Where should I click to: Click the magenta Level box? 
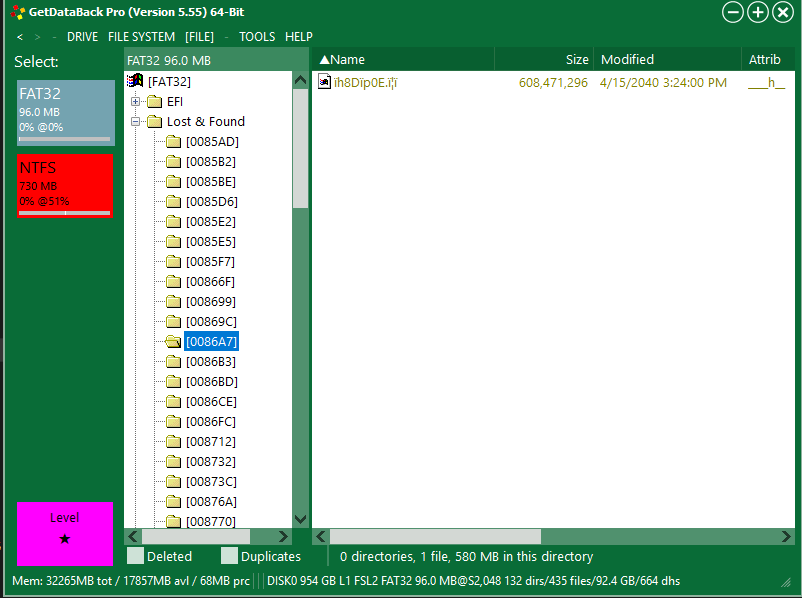click(x=65, y=532)
